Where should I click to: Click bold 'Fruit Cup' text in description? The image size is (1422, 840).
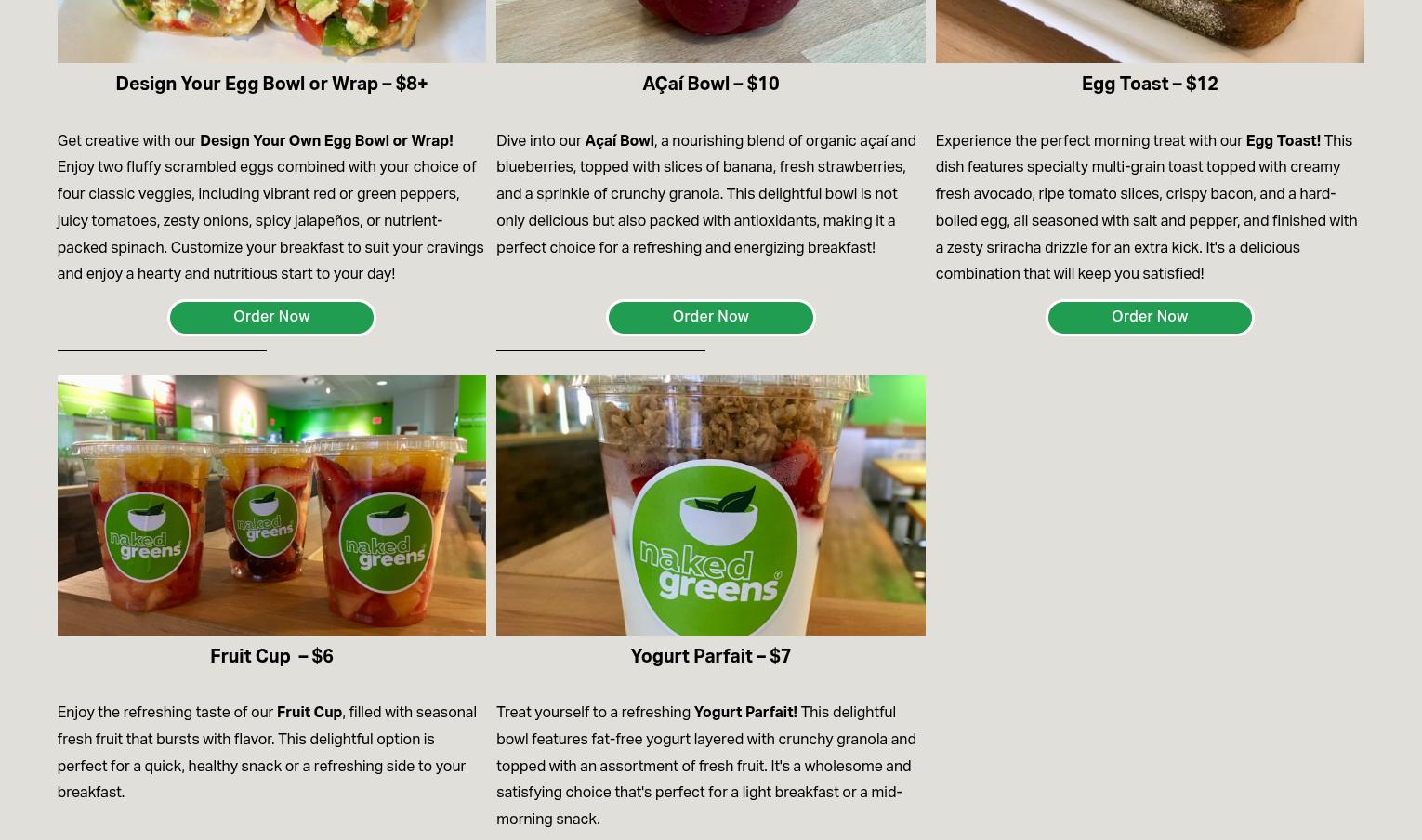(x=309, y=713)
